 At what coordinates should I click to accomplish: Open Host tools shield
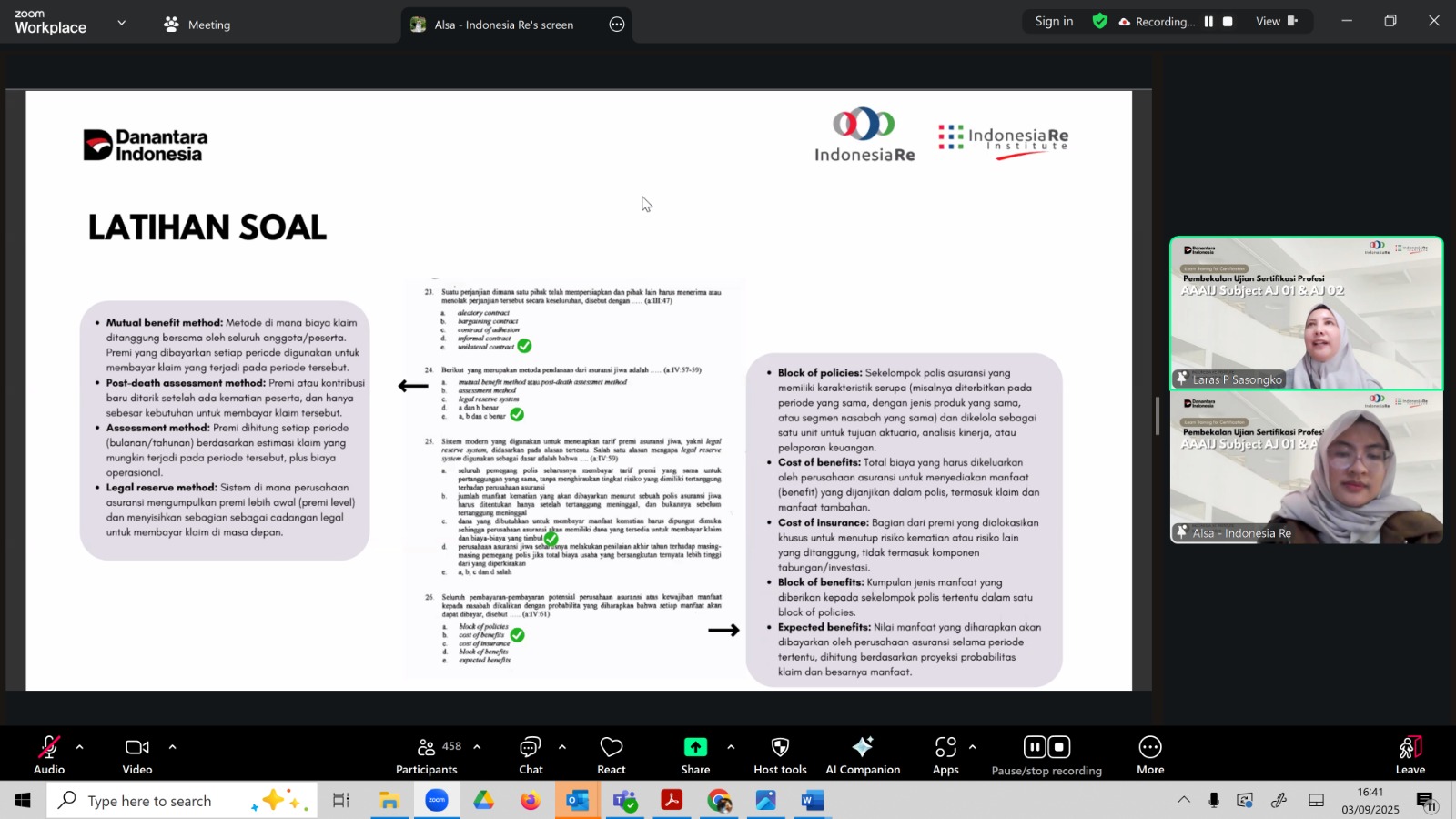(780, 755)
